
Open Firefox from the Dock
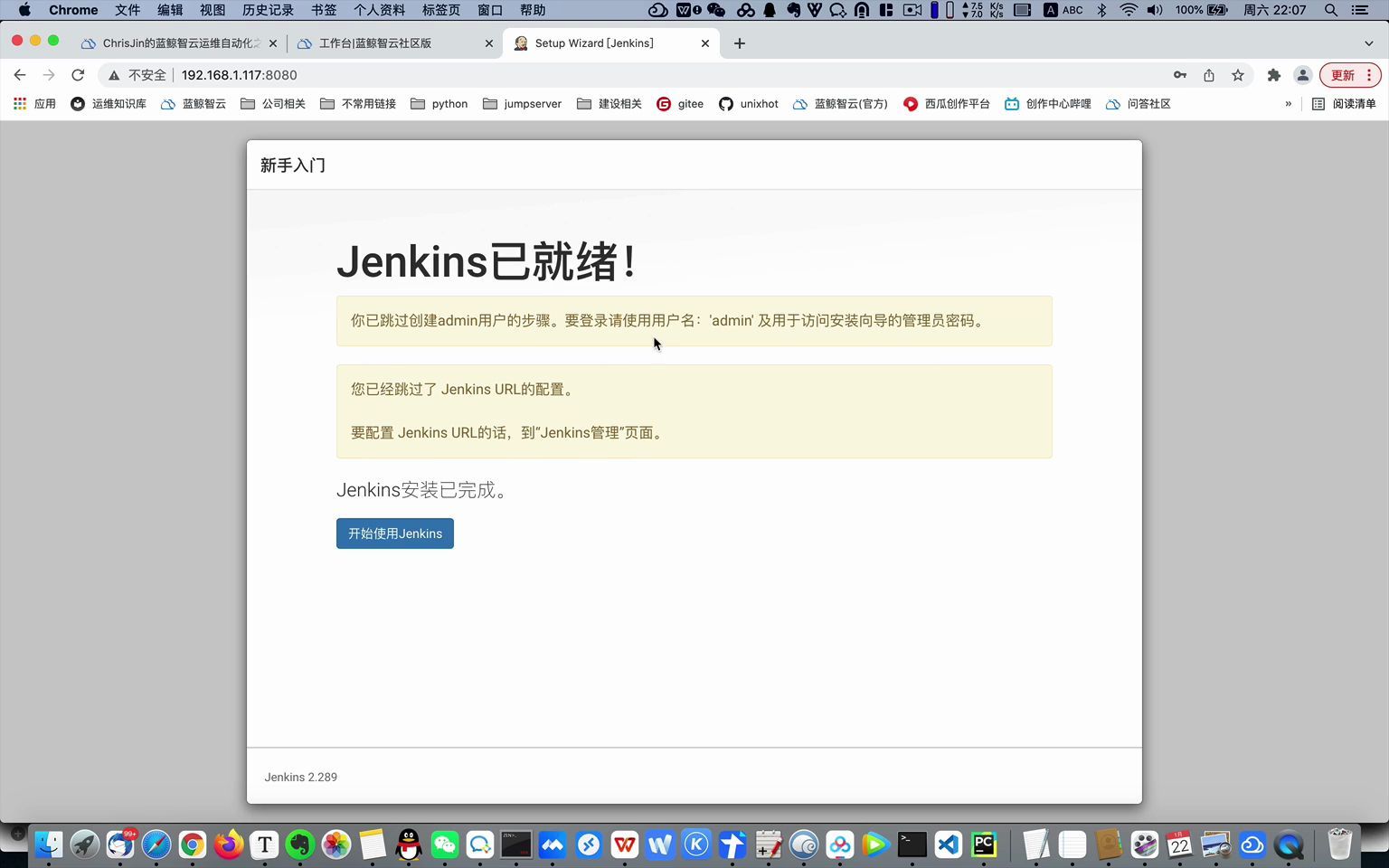coord(229,844)
